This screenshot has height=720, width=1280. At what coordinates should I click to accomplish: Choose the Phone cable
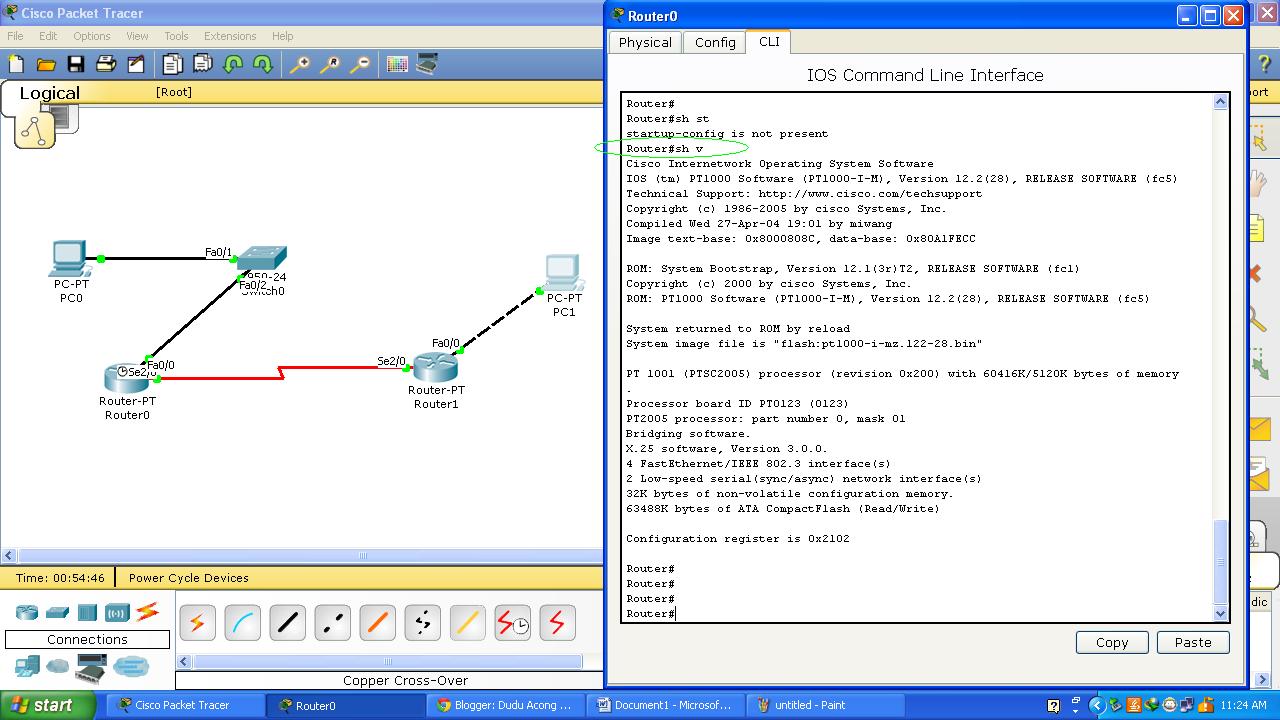(422, 623)
